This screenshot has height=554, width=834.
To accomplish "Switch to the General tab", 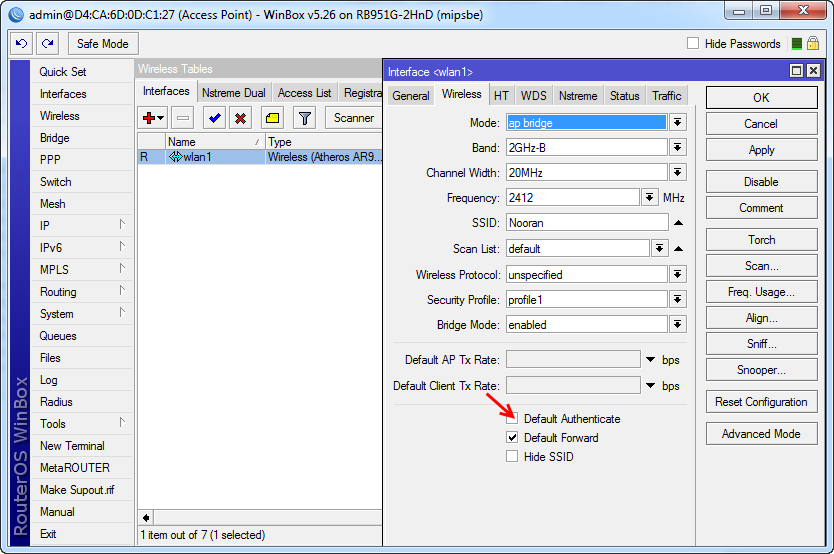I will 411,96.
